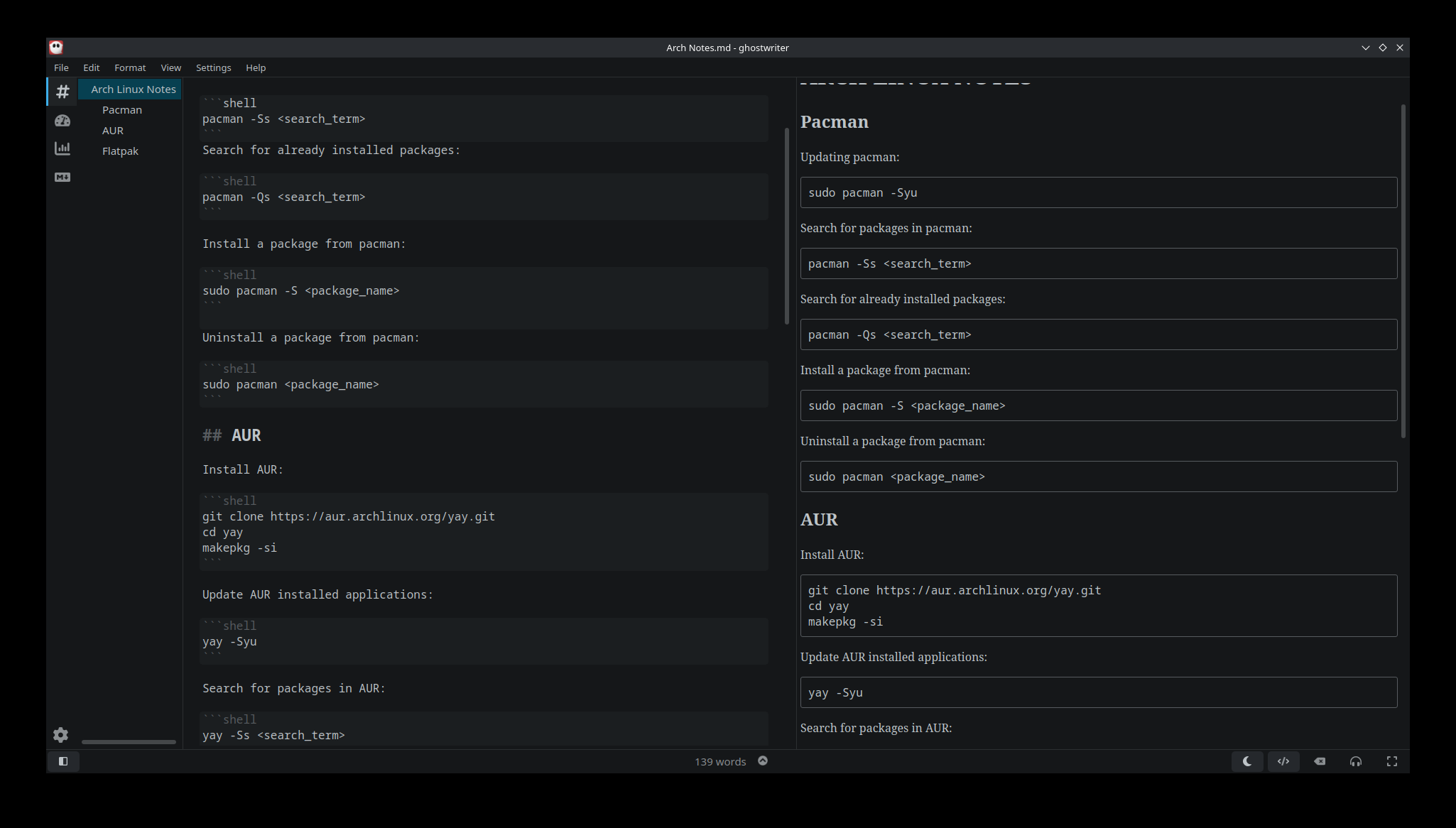Viewport: 1456px width, 828px height.
Task: Place cursor on '## AUR' heading in editor
Action: click(232, 435)
